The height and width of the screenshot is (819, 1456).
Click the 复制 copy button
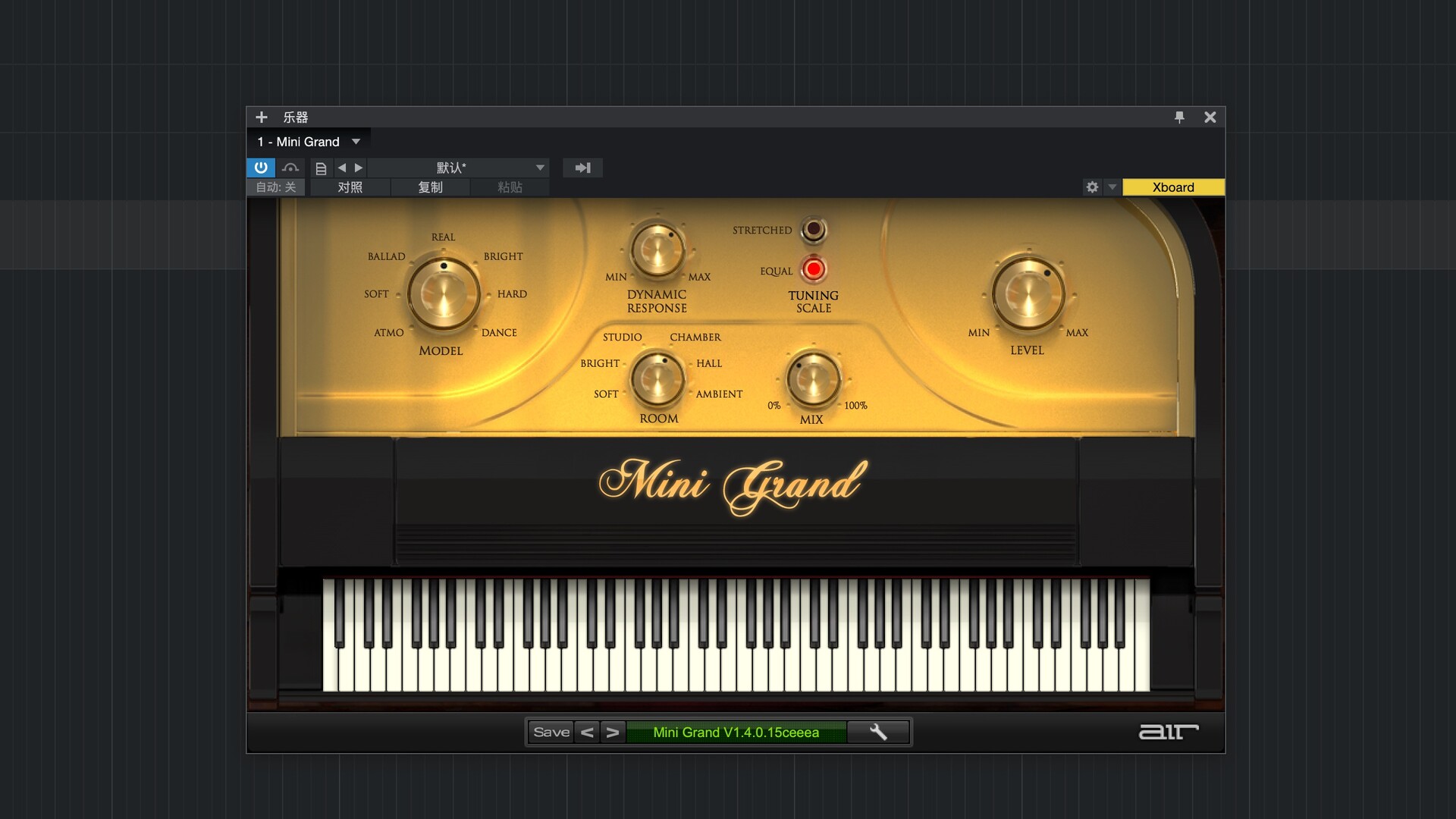430,187
